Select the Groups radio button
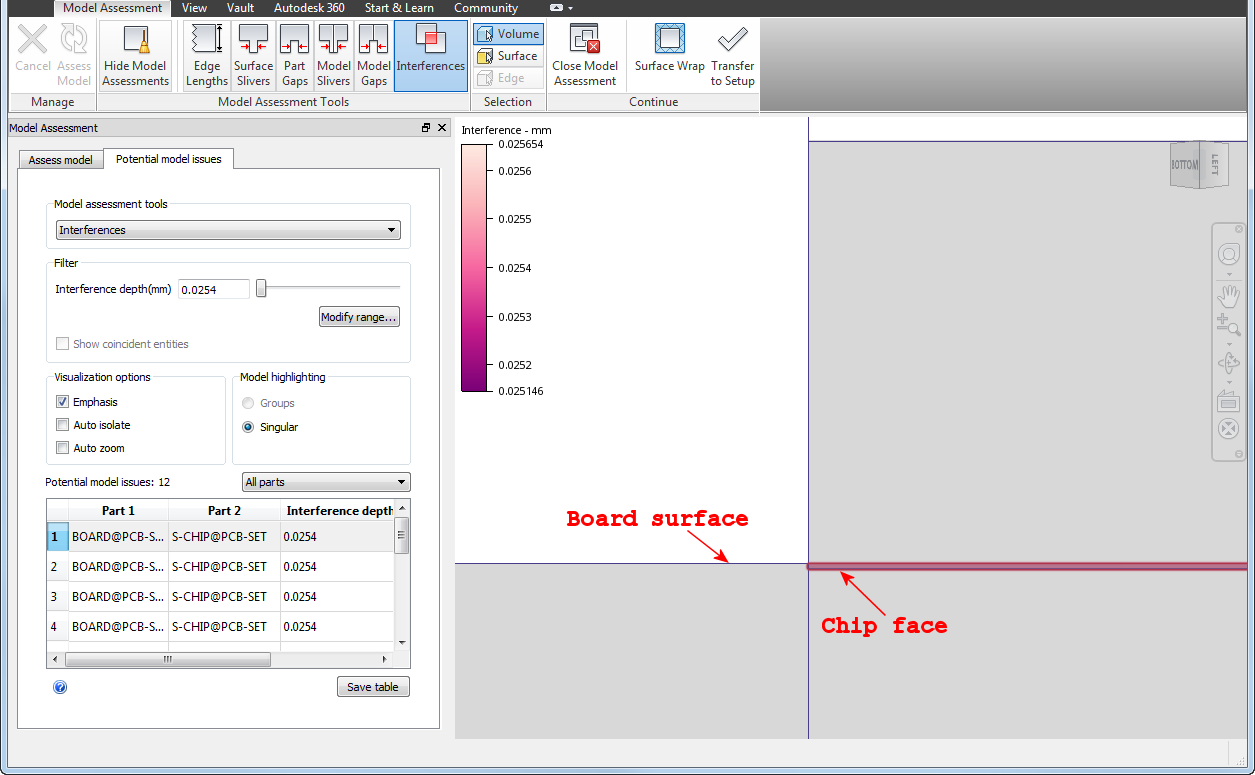This screenshot has height=775, width=1255. [x=248, y=403]
